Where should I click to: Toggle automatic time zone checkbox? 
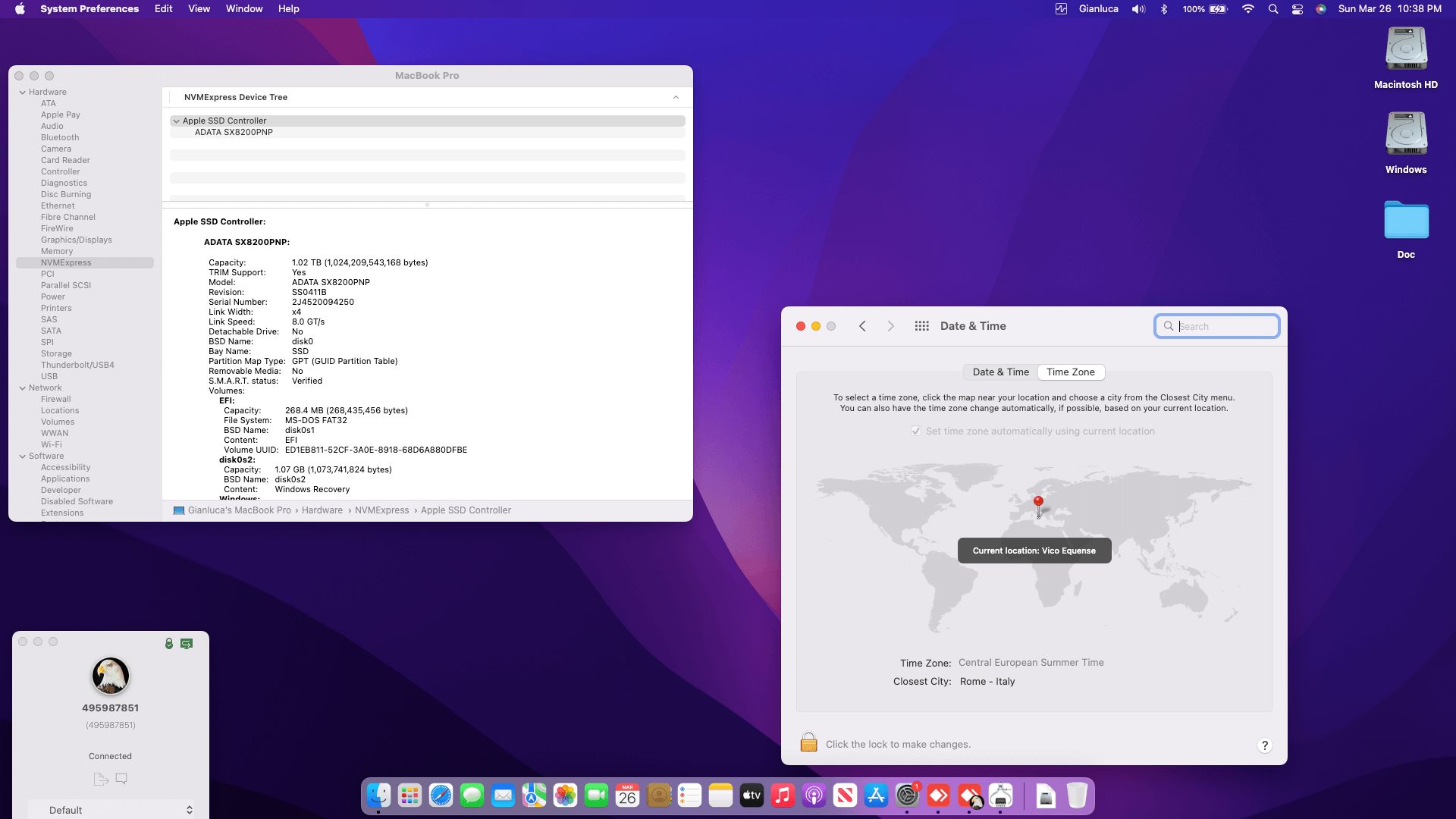coord(916,431)
